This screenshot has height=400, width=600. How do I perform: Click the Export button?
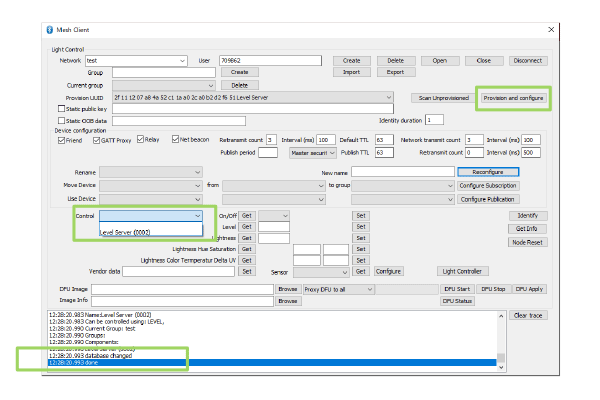(396, 72)
